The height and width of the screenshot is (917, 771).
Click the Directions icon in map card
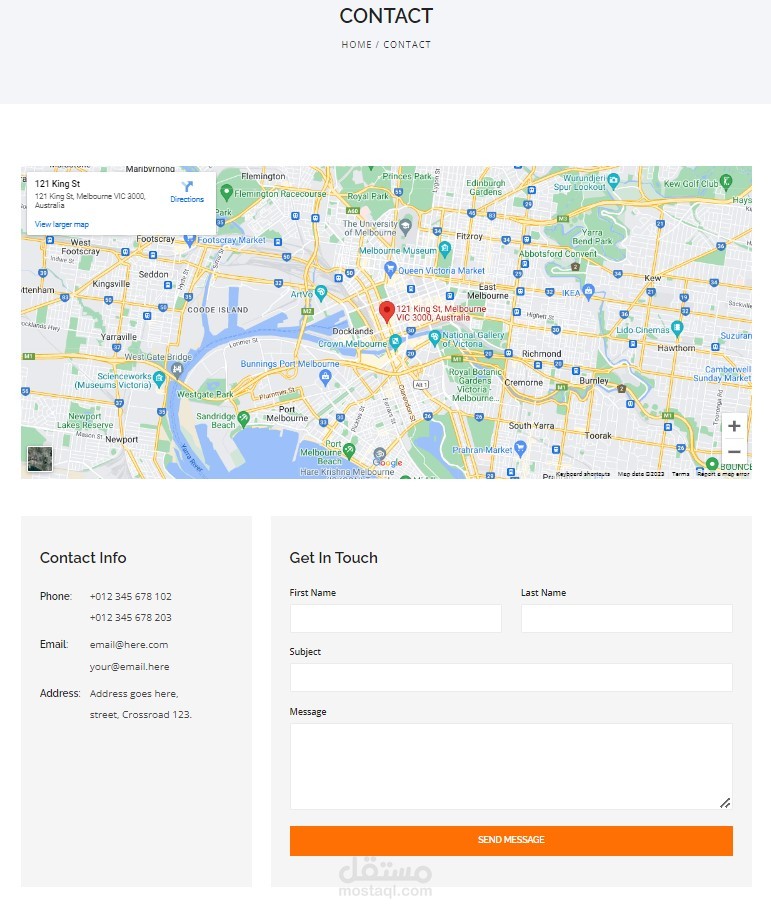coord(187,187)
